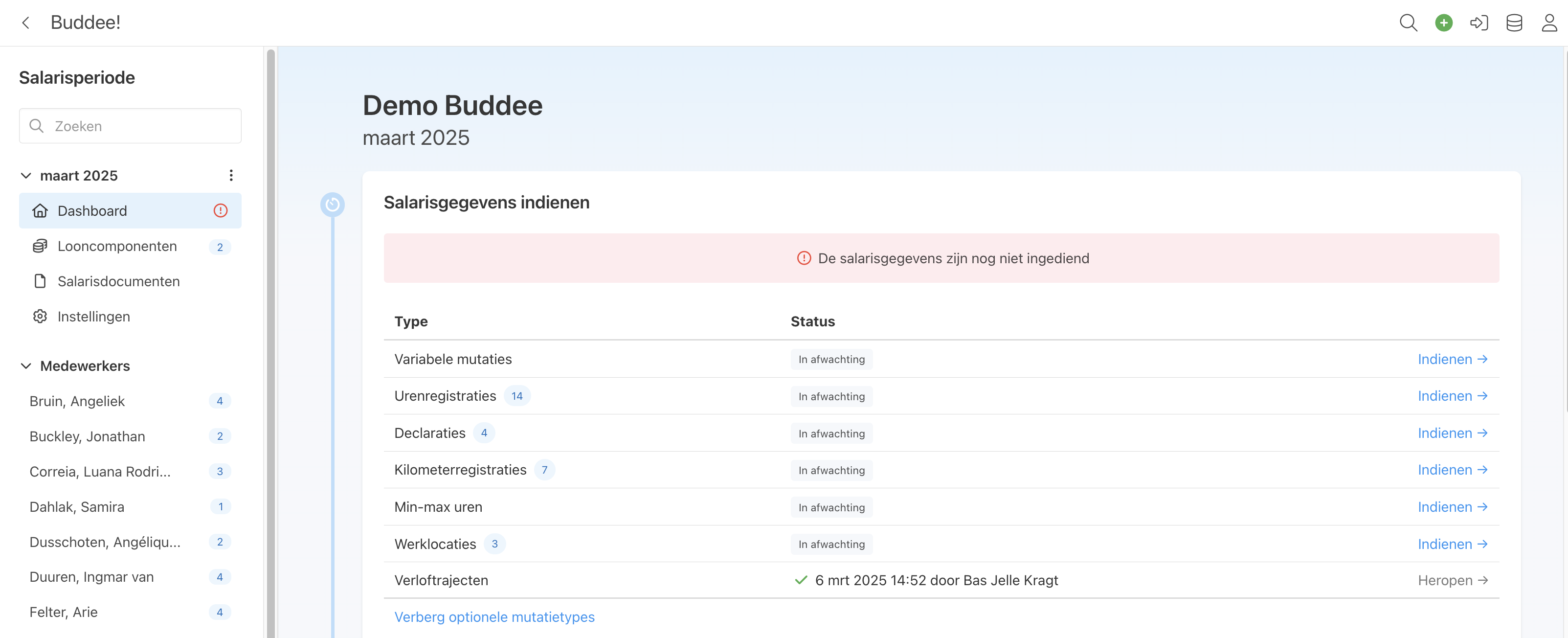Open the three-dot menu for maart 2025
1568x638 pixels.
231,175
